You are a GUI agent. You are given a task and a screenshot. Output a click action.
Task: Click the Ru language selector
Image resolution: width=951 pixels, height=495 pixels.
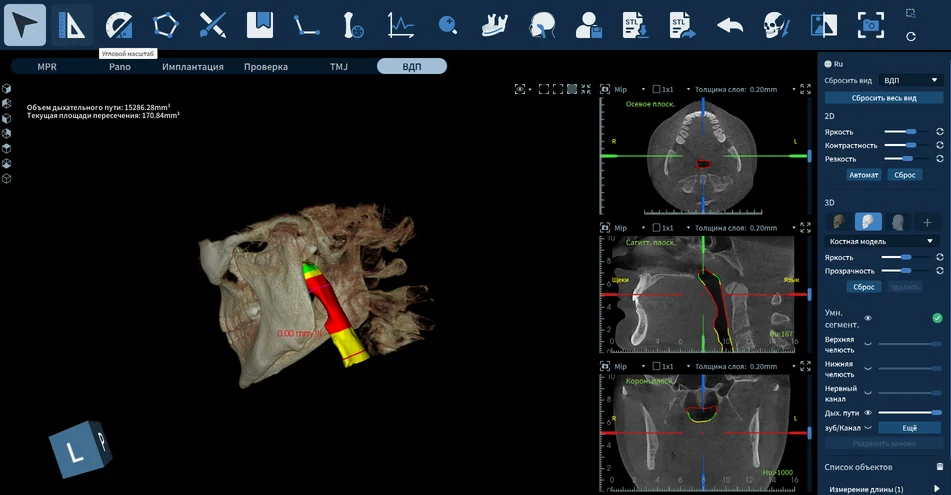pos(834,64)
